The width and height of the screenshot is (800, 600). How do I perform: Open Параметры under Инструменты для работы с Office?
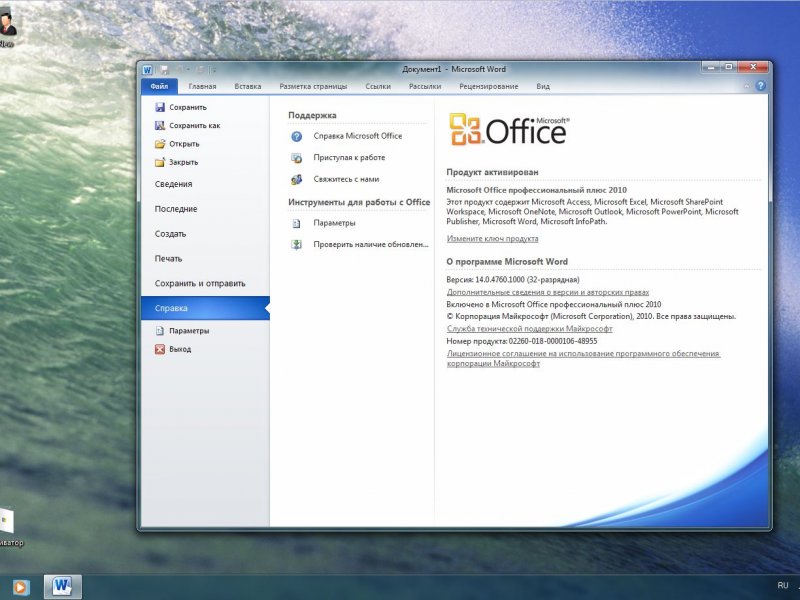click(323, 223)
